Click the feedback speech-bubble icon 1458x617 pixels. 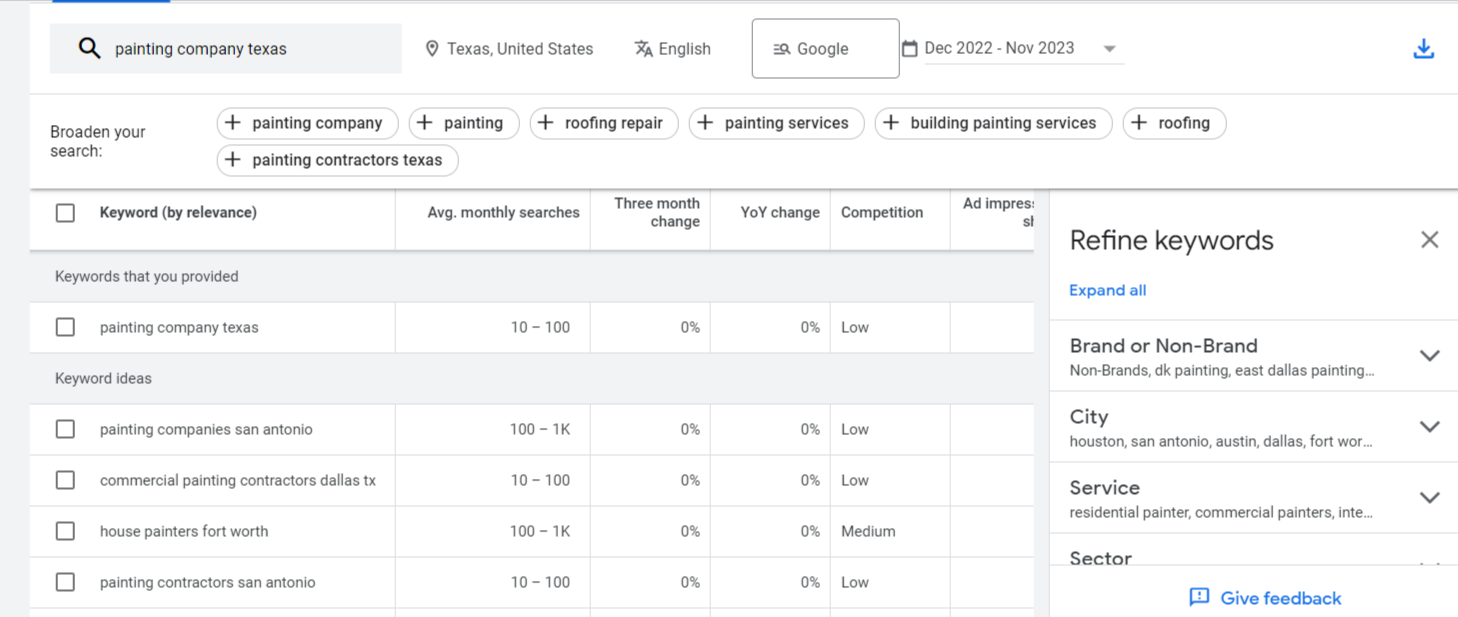[x=1198, y=597]
